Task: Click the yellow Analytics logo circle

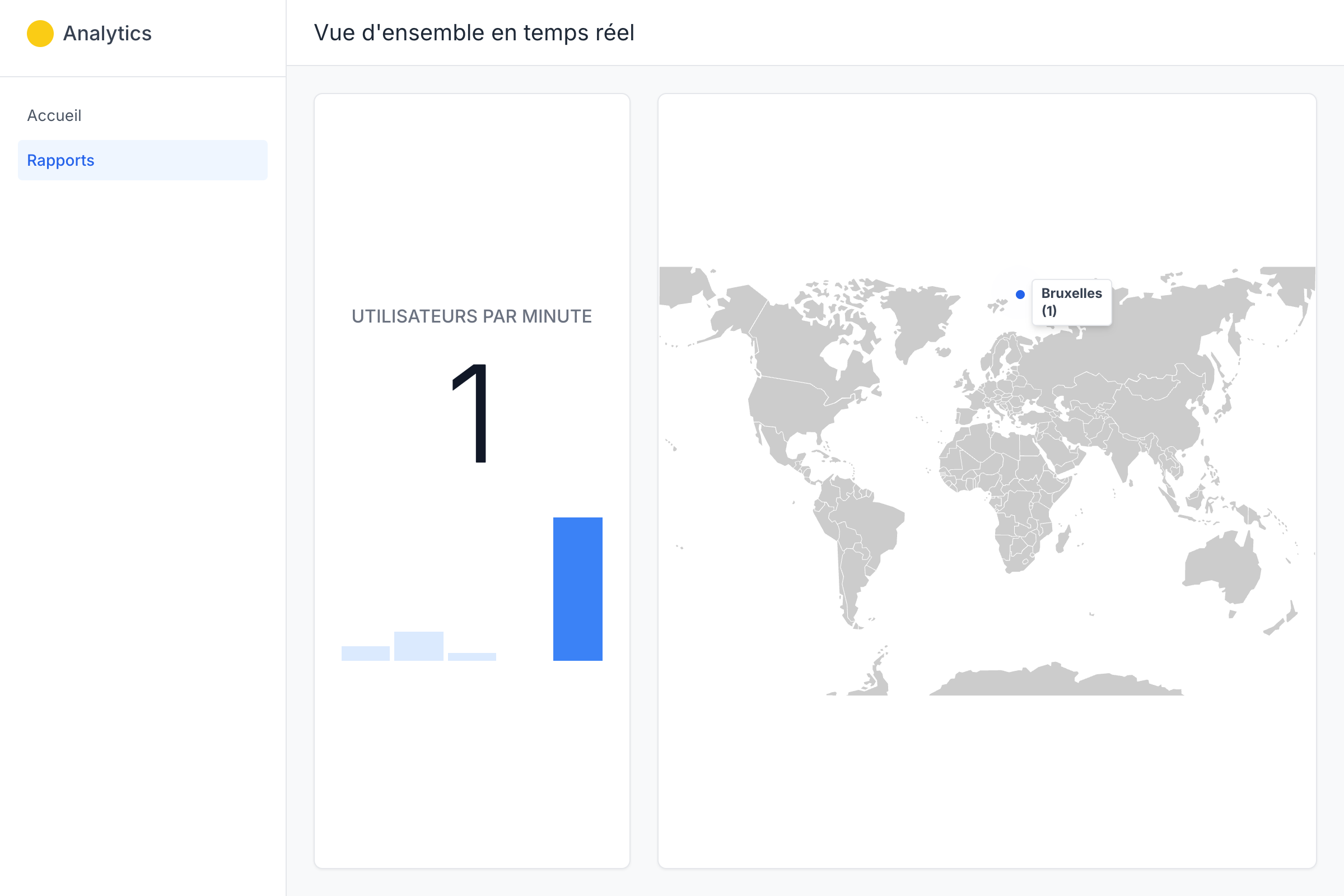Action: point(40,34)
